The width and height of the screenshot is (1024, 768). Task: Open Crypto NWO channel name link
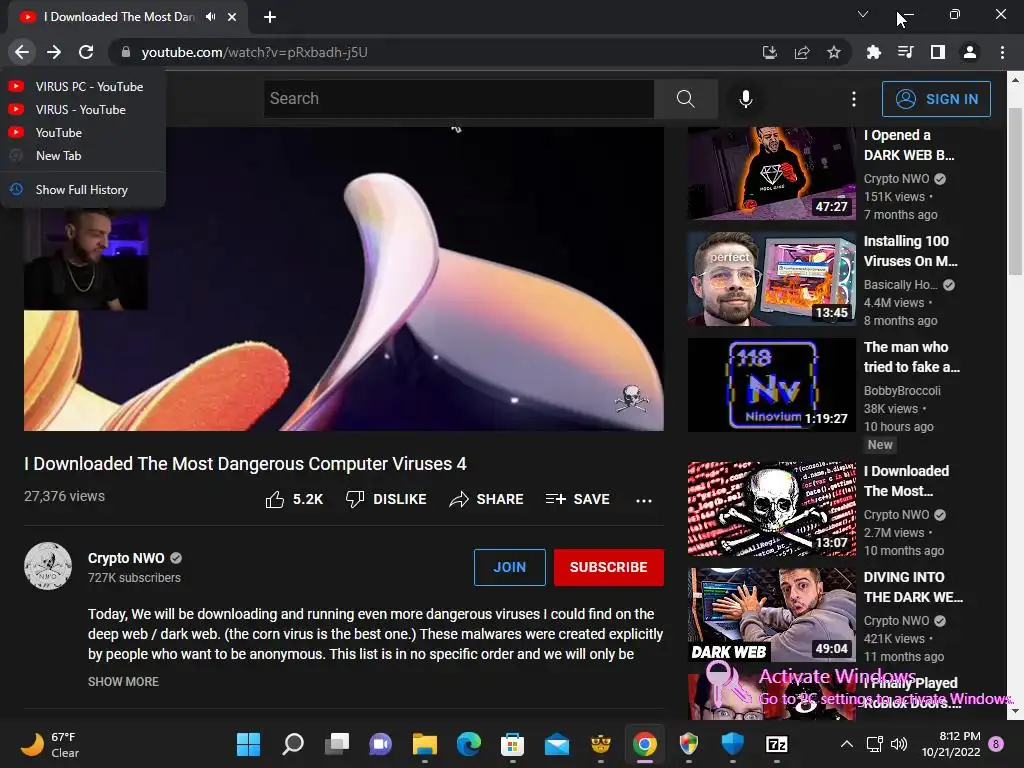pyautogui.click(x=126, y=558)
